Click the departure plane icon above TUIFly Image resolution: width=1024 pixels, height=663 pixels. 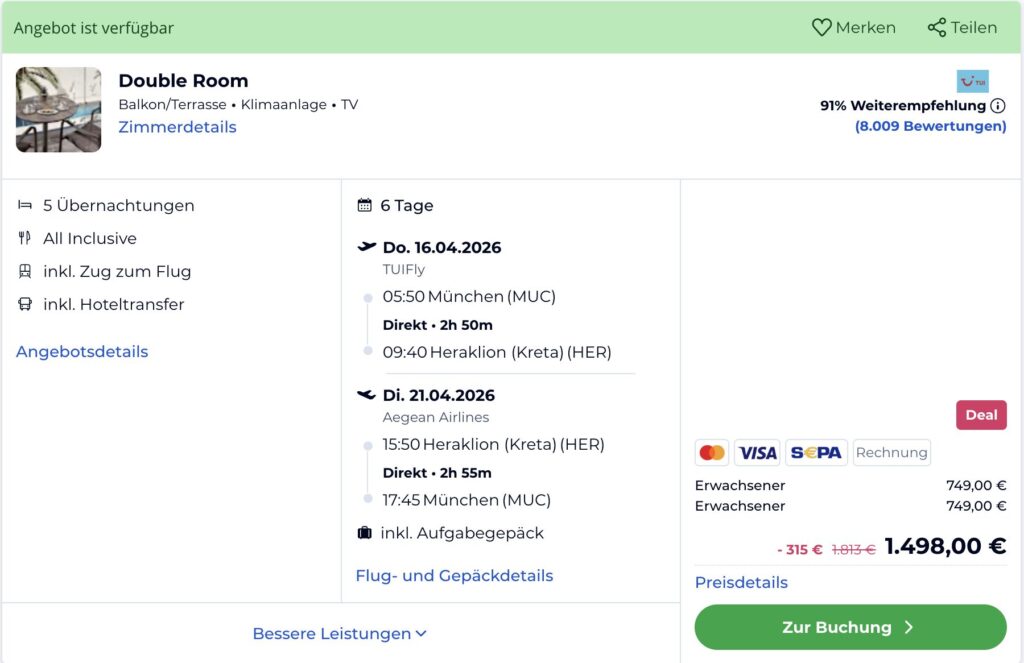(x=366, y=246)
